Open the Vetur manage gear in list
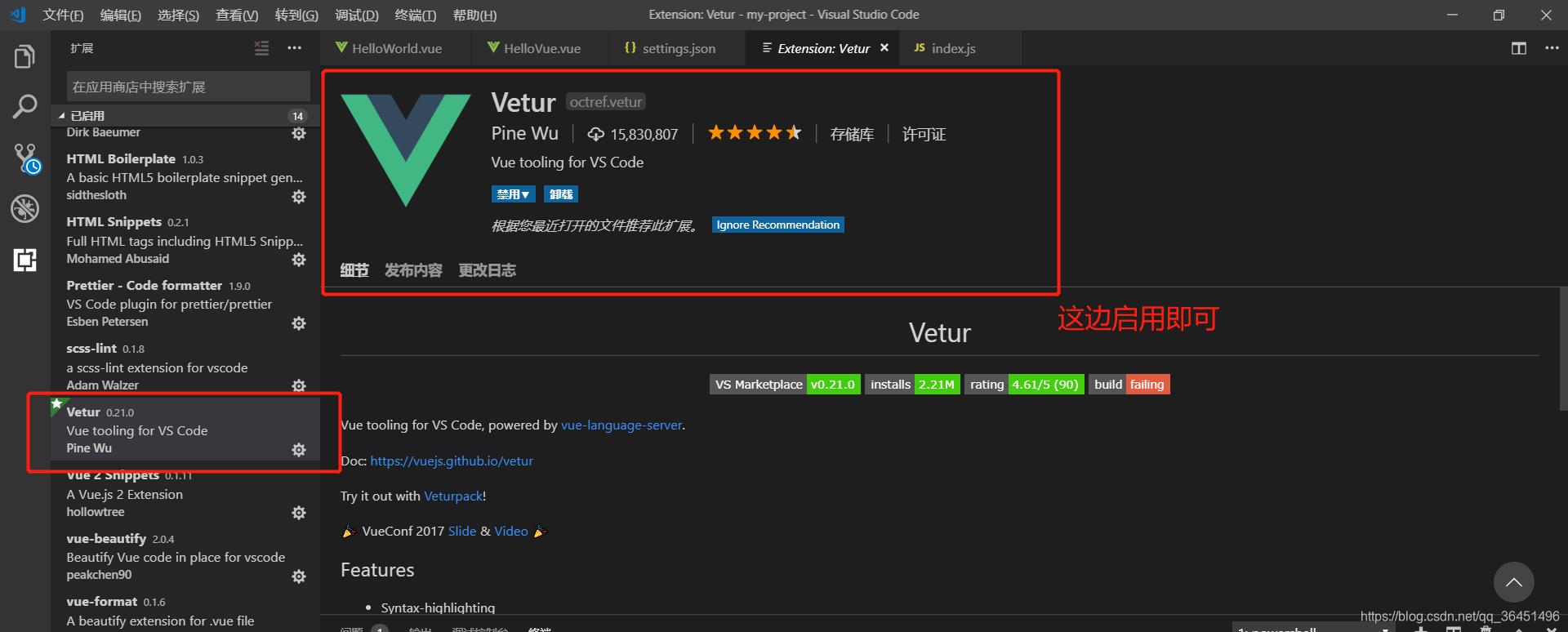This screenshot has height=632, width=1568. click(x=299, y=450)
